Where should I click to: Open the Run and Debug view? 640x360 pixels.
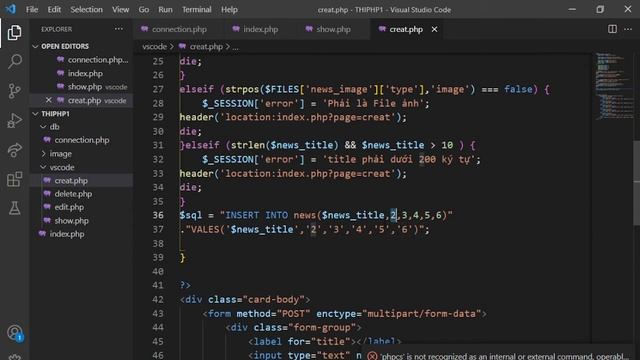click(14, 120)
